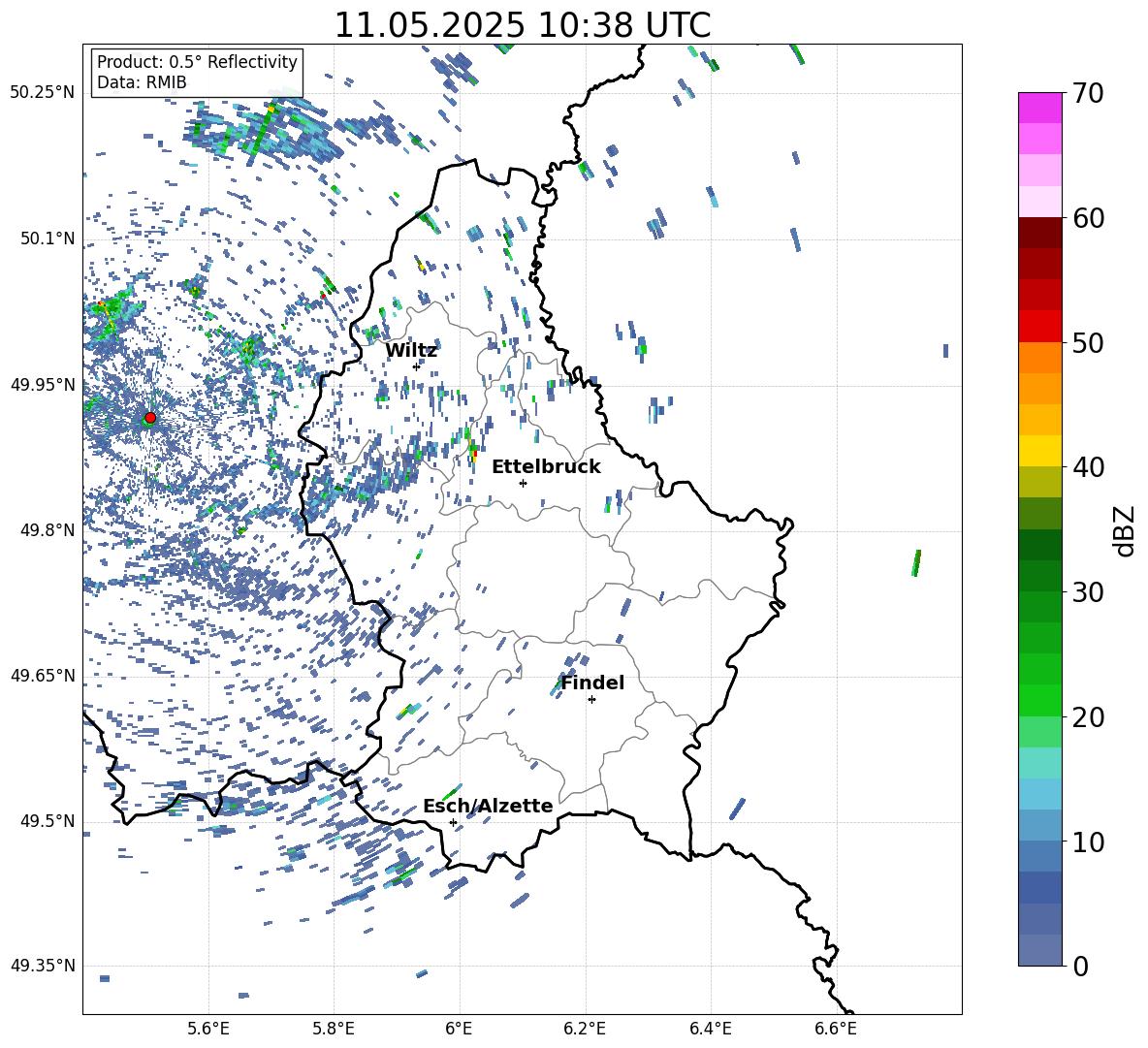Click the dark maroon colorbar segment below 60

(x=1039, y=233)
